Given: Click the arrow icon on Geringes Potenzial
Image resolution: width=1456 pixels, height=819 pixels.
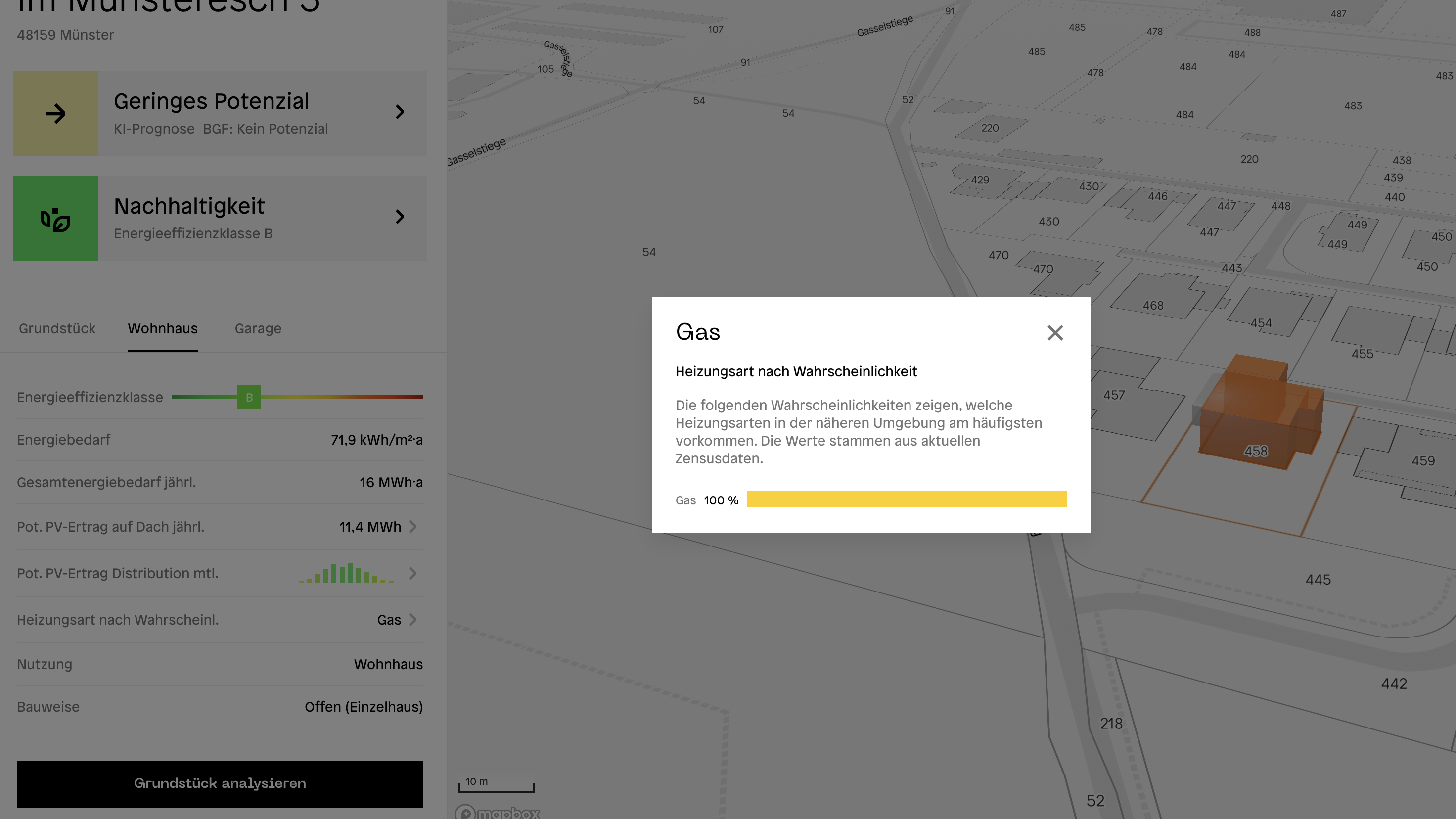Looking at the screenshot, I should [55, 114].
